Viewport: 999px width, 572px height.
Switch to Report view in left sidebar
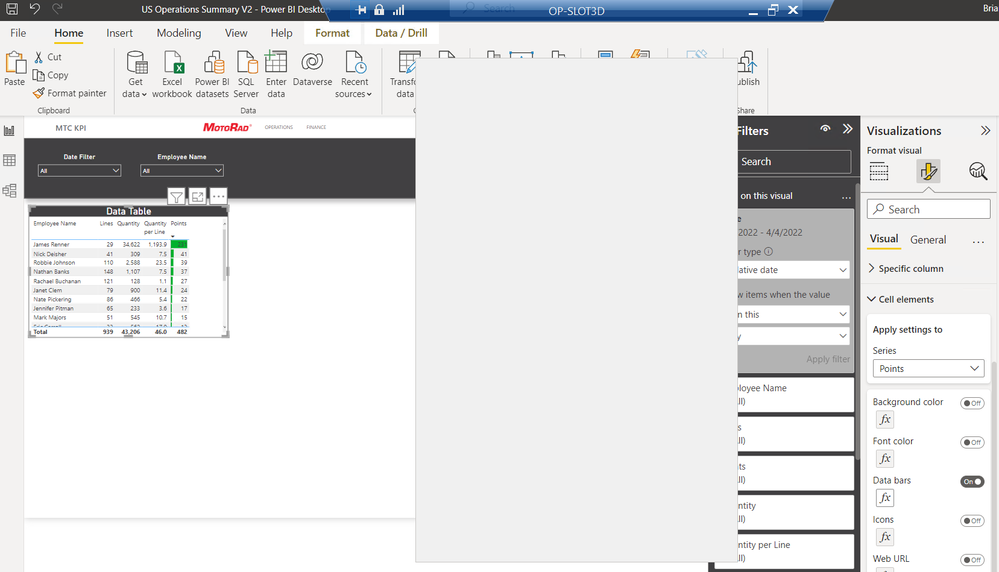coord(10,131)
